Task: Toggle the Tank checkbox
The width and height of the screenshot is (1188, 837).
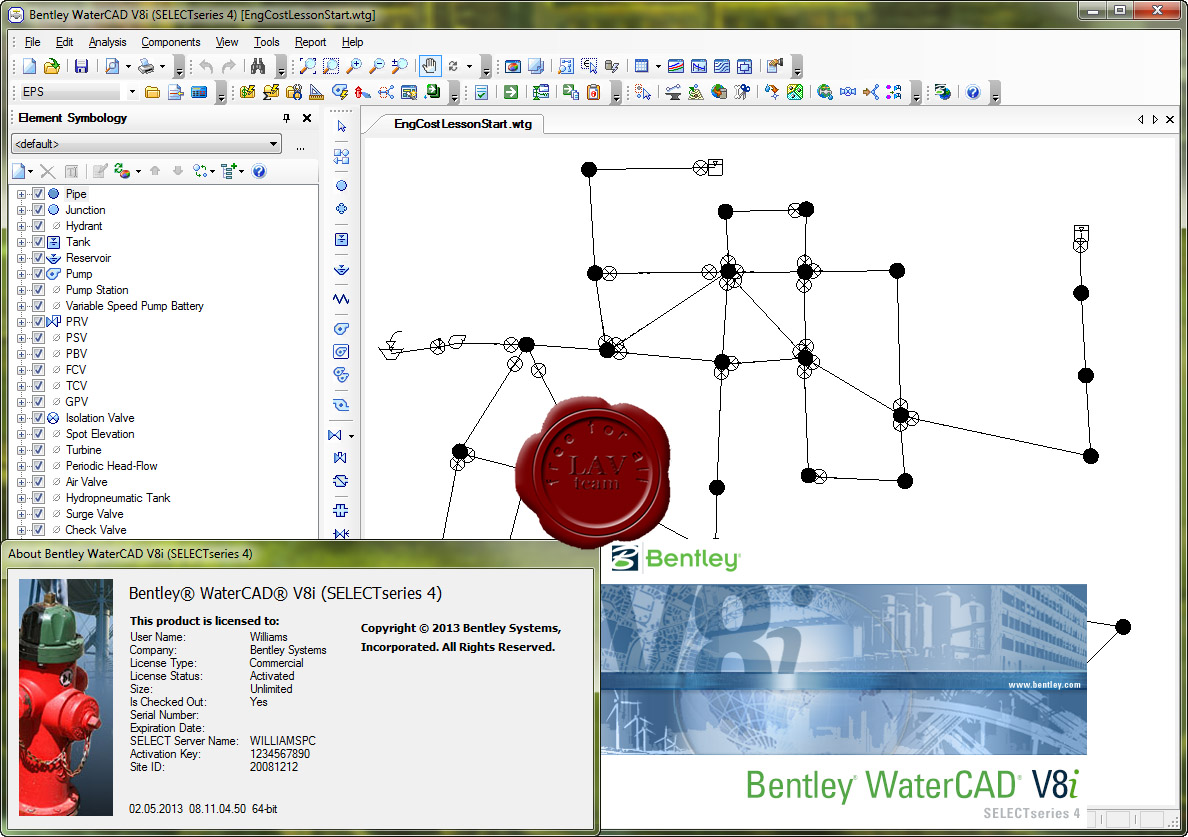Action: 39,242
